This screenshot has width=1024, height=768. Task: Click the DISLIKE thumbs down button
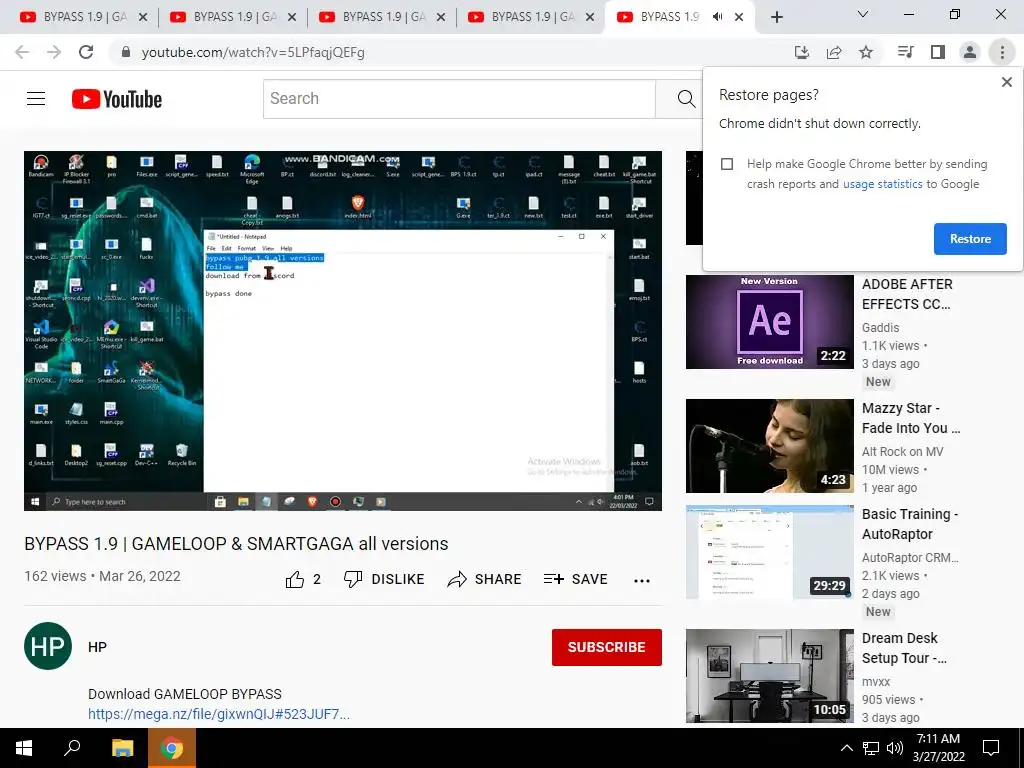click(385, 579)
